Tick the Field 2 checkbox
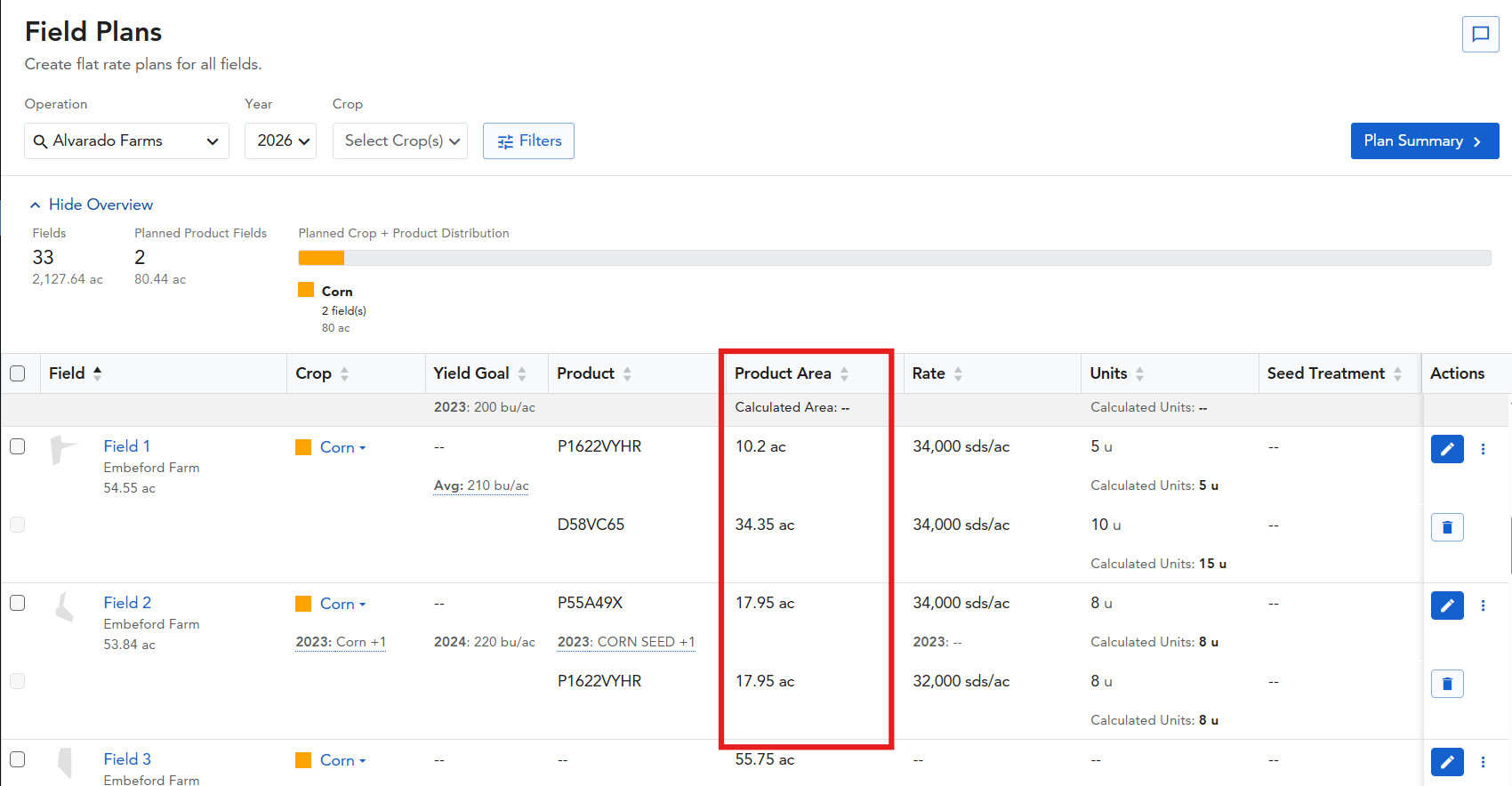The width and height of the screenshot is (1512, 786). click(17, 603)
